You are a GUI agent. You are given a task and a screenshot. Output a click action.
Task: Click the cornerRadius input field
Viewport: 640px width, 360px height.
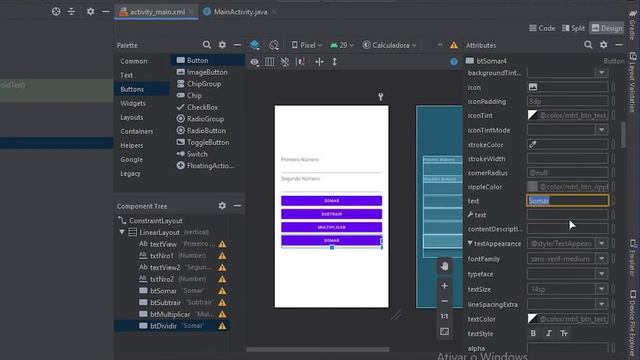coord(567,173)
